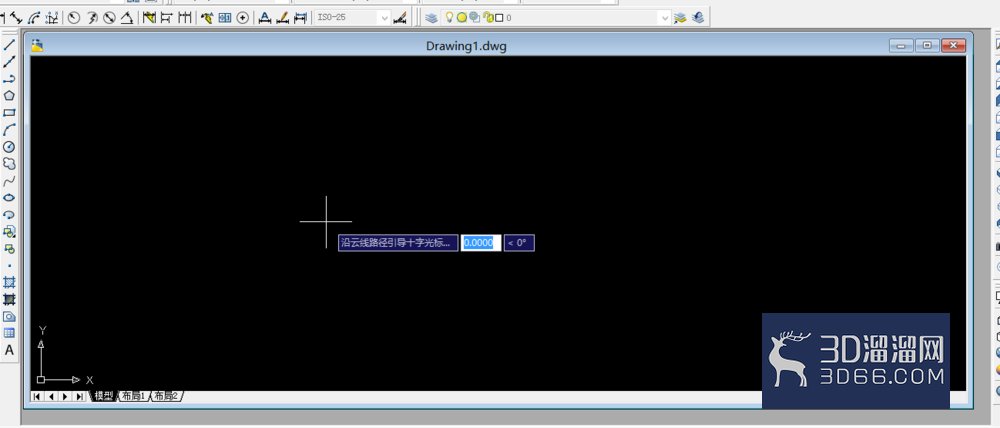Click the Dimension Update icon

300,18
